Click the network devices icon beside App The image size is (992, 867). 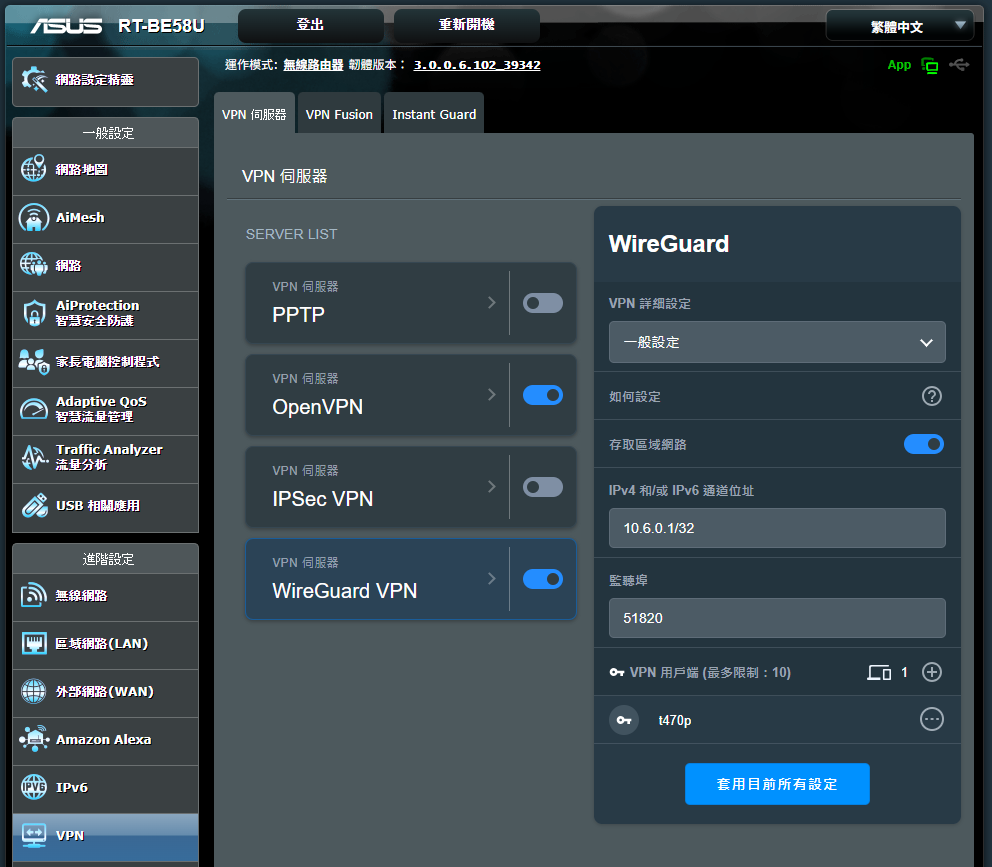[x=930, y=66]
